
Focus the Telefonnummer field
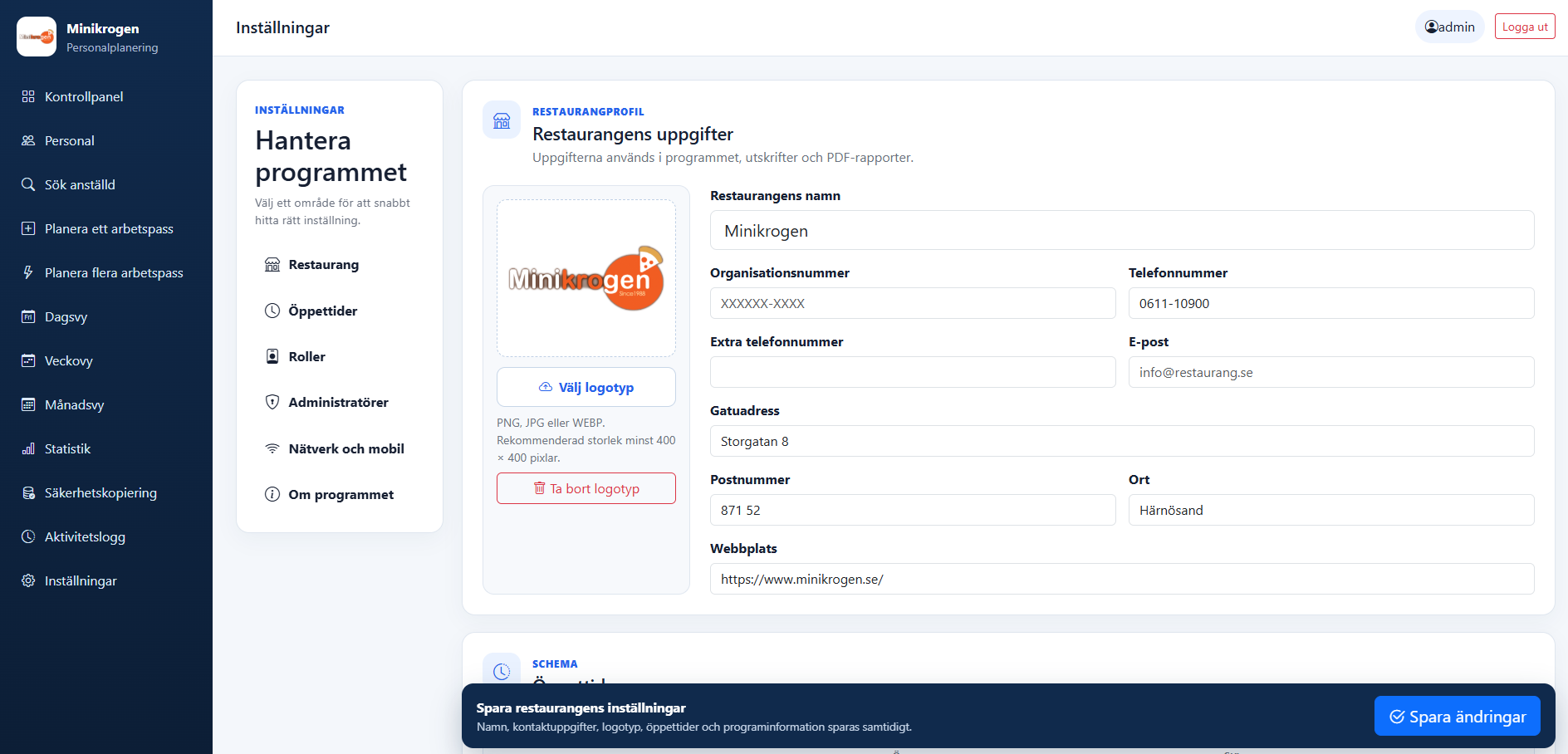pos(1331,303)
